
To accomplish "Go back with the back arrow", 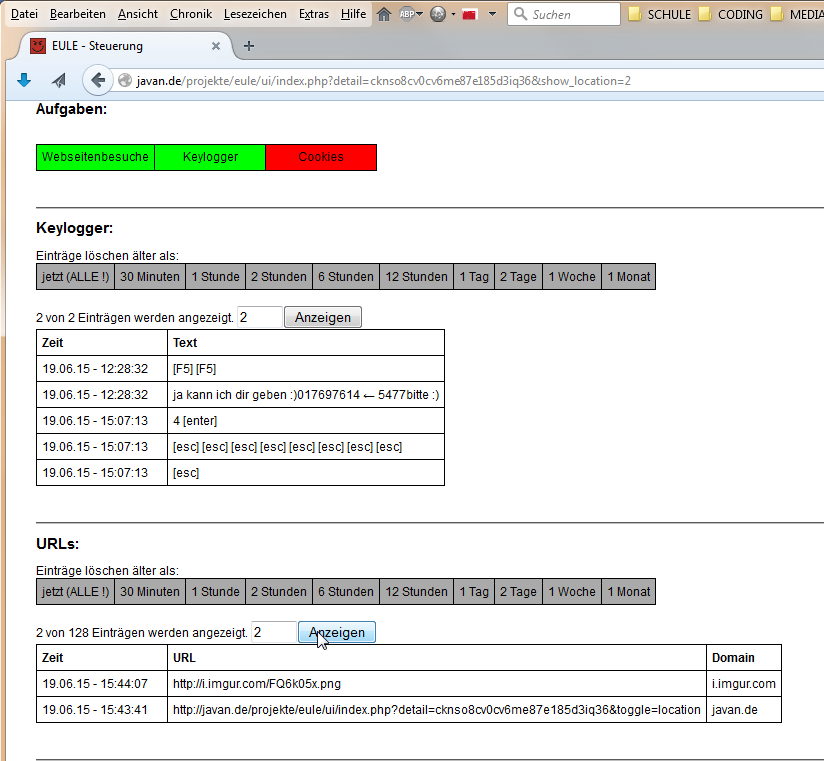I will pos(98,80).
